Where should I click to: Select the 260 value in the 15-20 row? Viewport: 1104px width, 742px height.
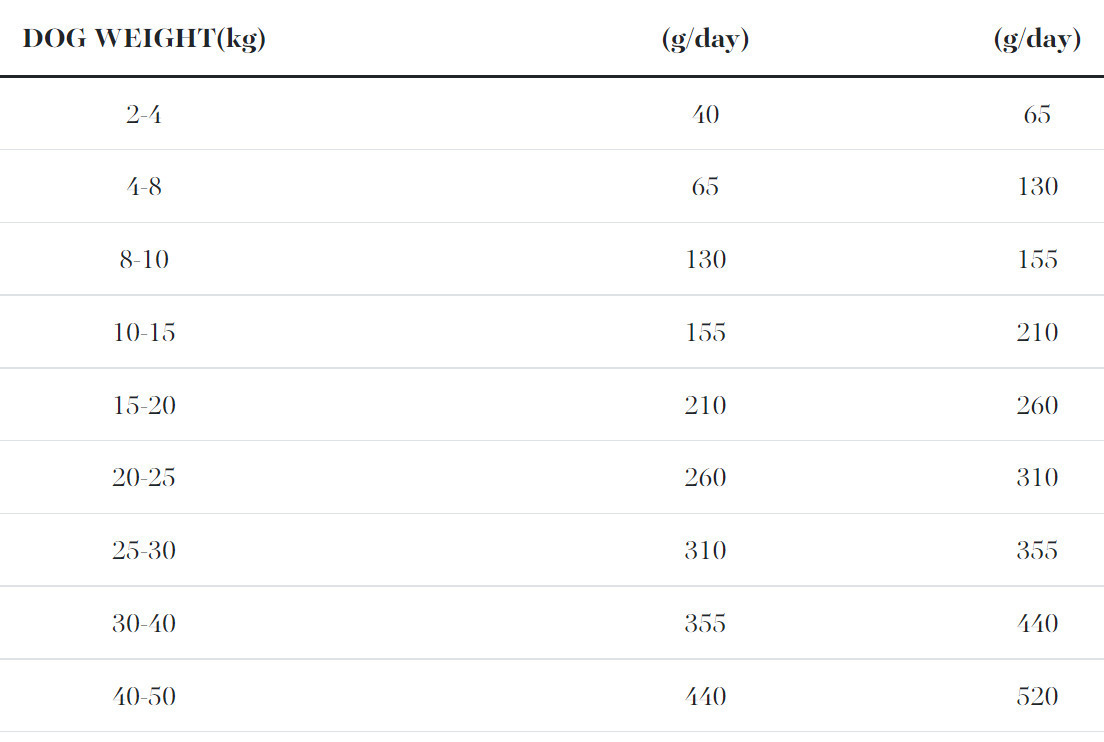click(x=1037, y=406)
